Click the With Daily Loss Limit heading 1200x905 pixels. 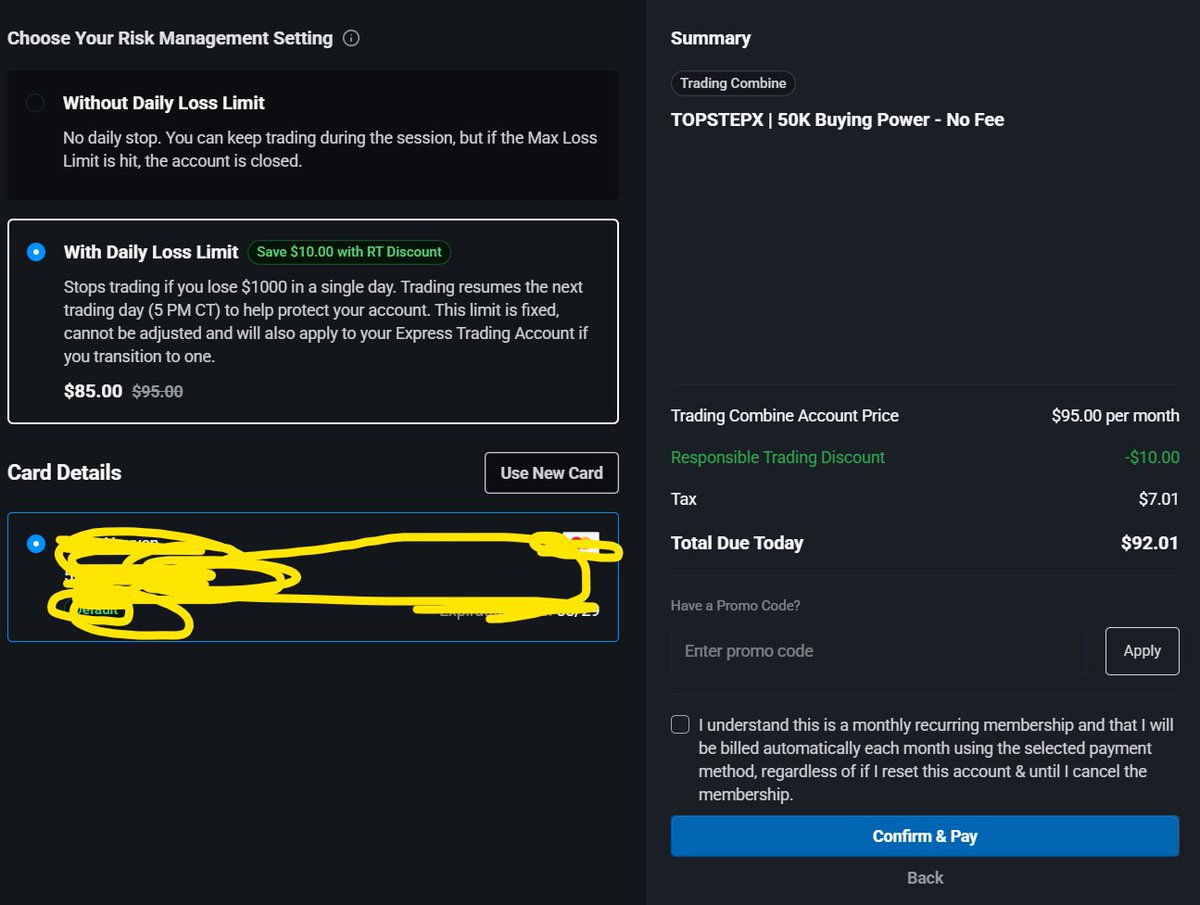(x=151, y=252)
